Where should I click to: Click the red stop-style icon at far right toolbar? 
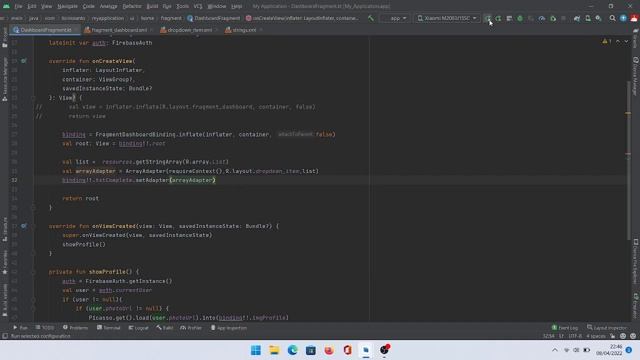pyautogui.click(x=634, y=18)
